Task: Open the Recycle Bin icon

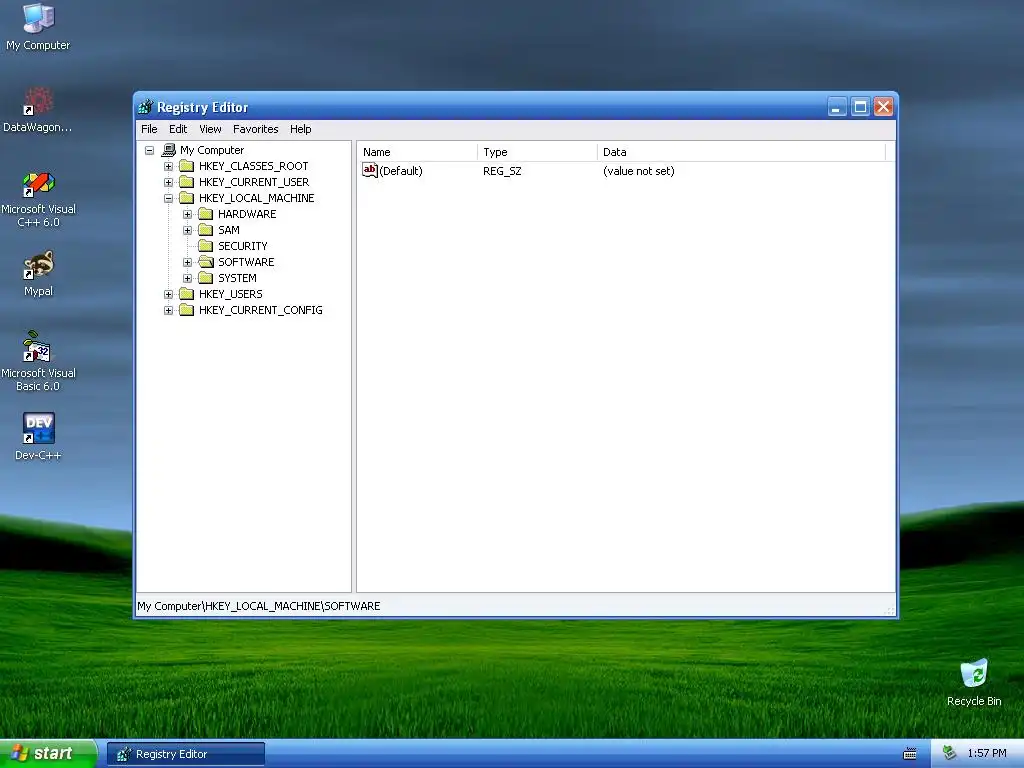Action: (974, 682)
